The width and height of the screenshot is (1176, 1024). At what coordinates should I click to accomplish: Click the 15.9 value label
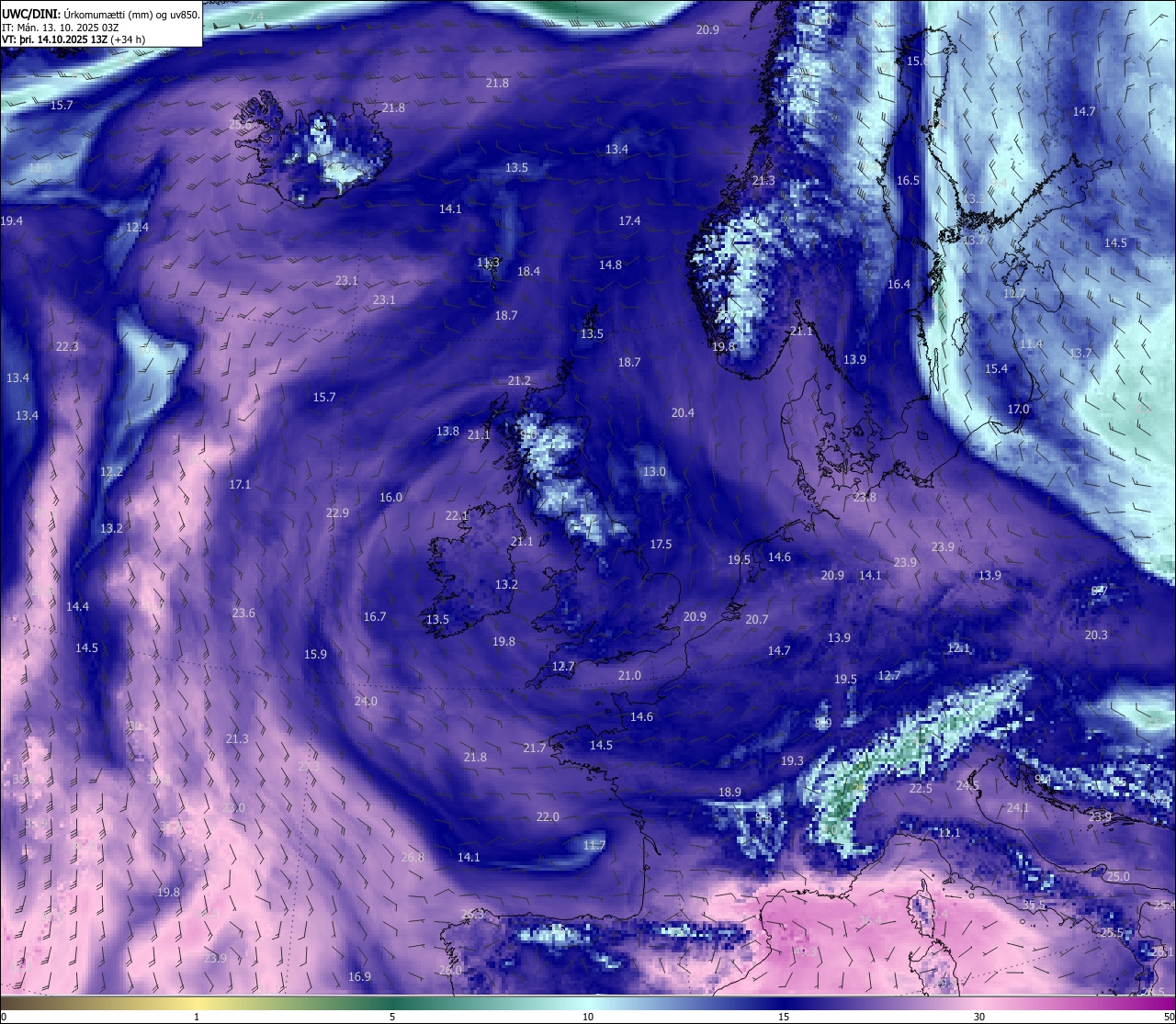tap(315, 655)
